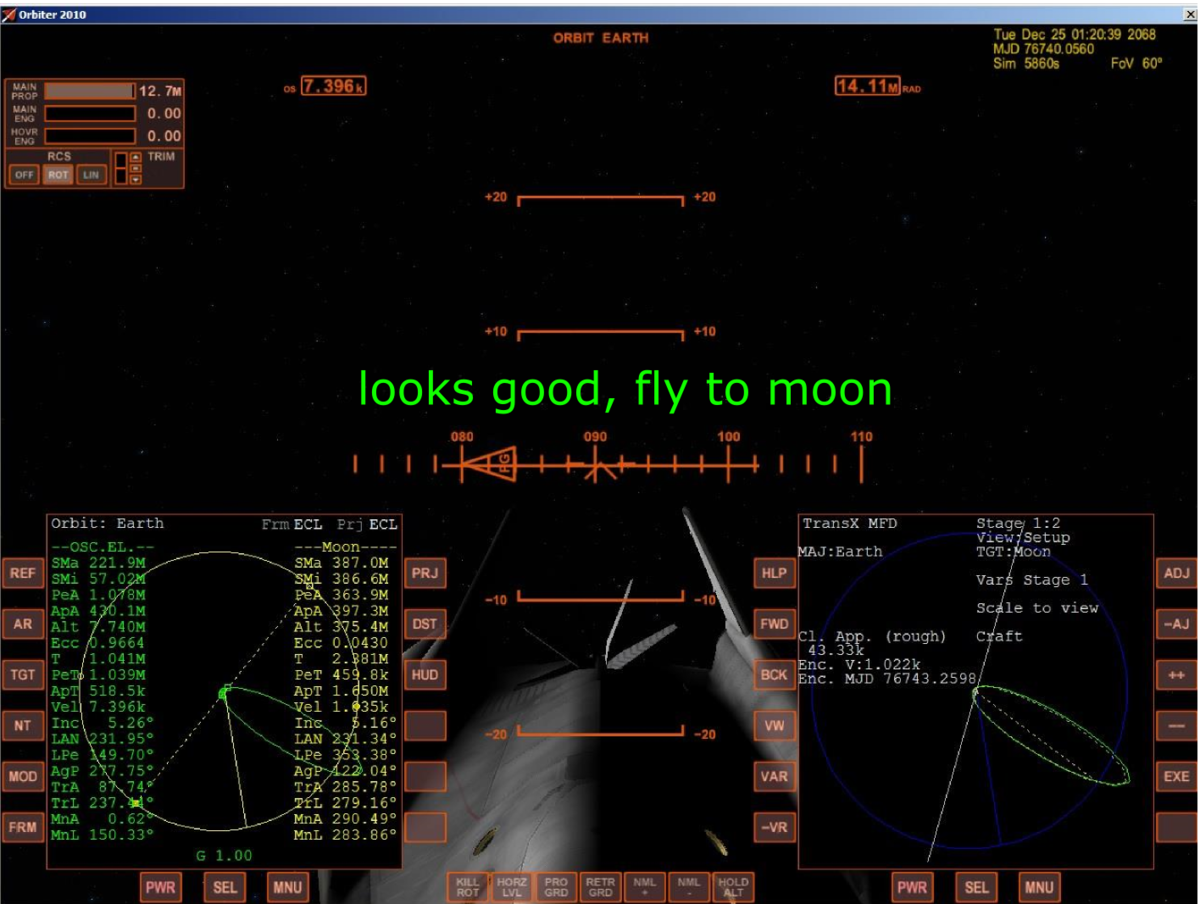Click the Orbit: Earth MFD title
Image resolution: width=1200 pixels, height=904 pixels.
[x=108, y=523]
